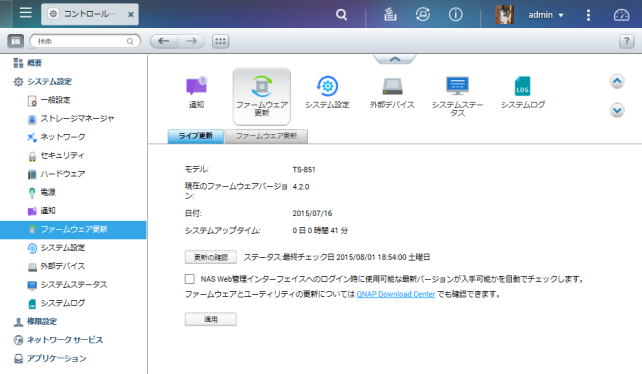The image size is (642, 374).
Task: Enable automatic firmware version check checkbox
Action: pos(190,279)
